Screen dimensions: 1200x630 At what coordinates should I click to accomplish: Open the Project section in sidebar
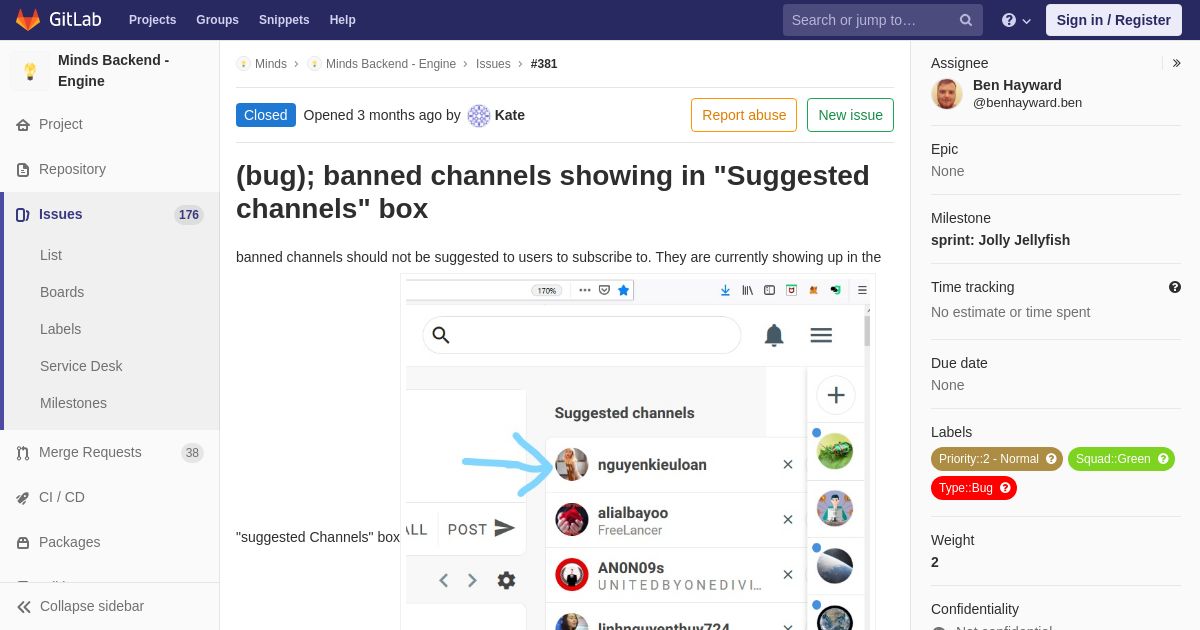[x=60, y=124]
